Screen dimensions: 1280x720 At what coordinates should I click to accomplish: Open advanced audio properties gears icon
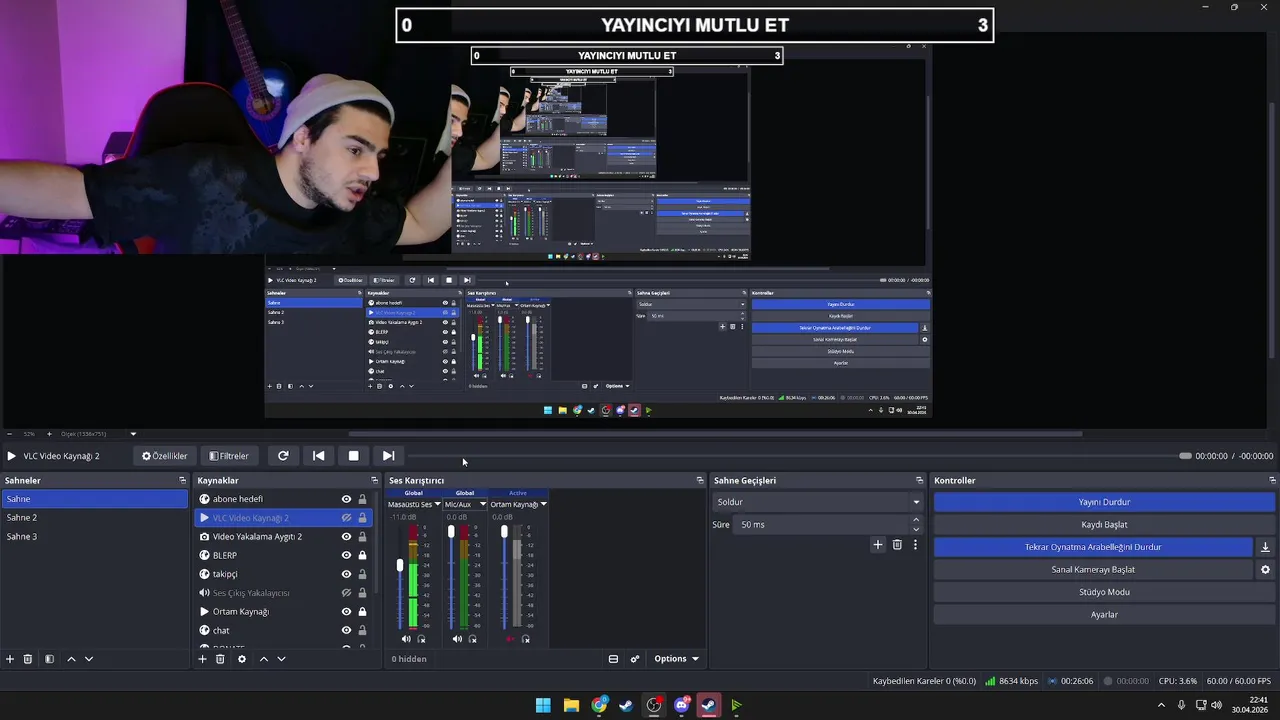point(635,659)
